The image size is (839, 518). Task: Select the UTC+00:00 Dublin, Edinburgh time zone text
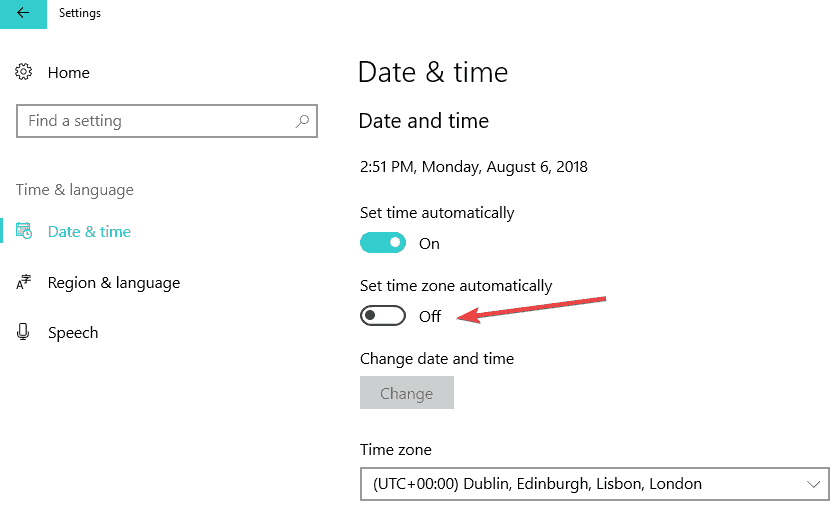537,484
